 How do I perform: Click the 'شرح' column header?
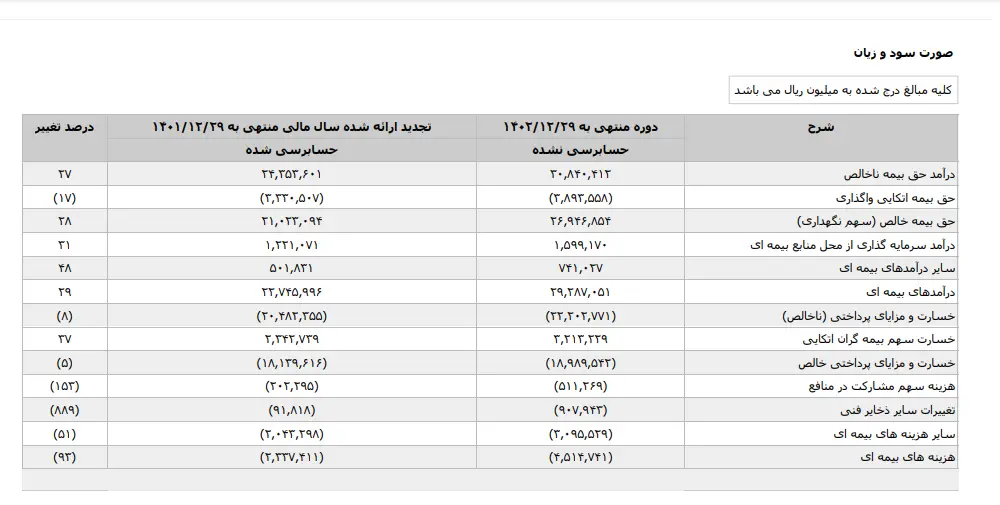pos(820,127)
